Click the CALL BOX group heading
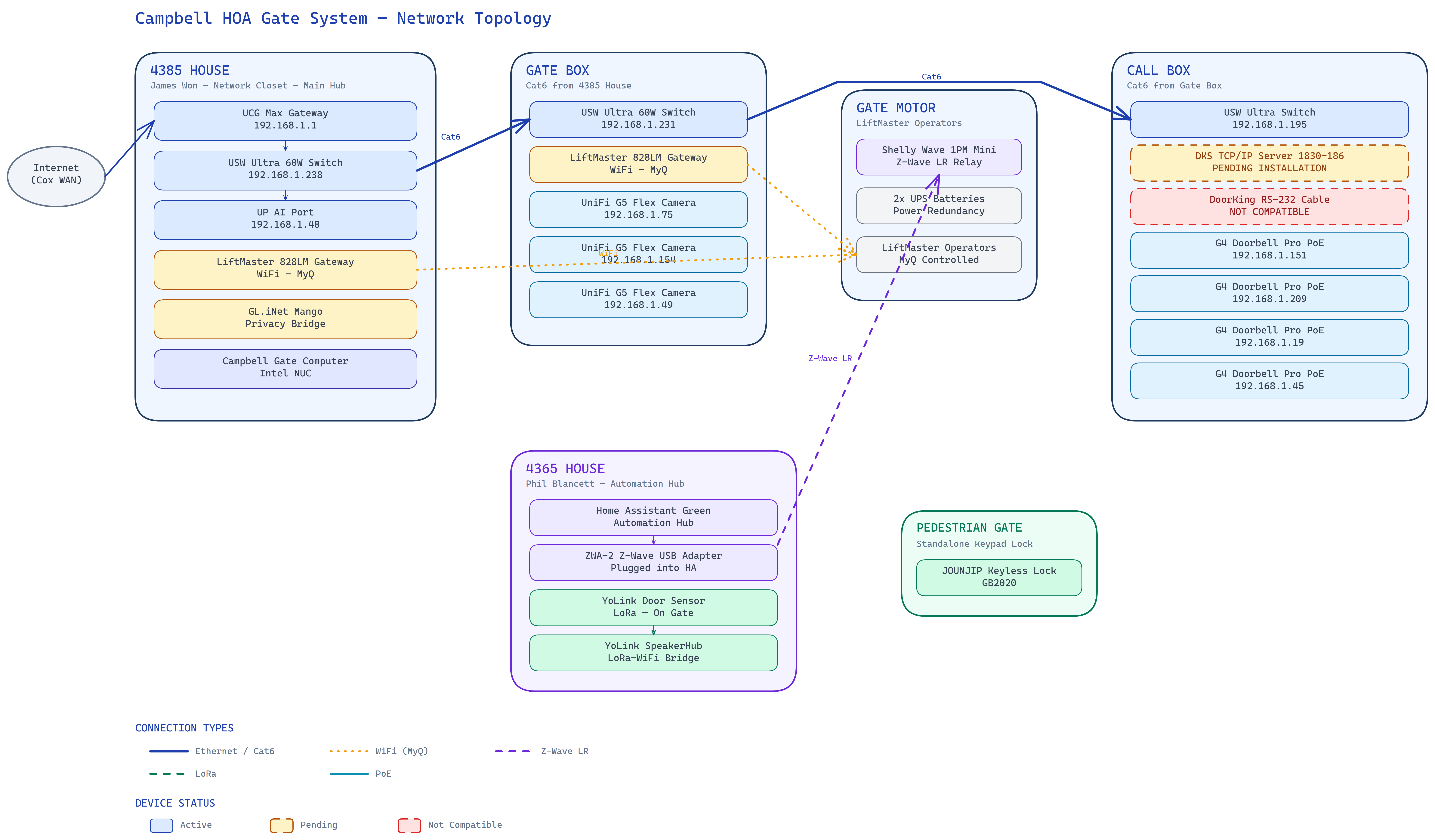The image size is (1435, 840). [x=1158, y=71]
